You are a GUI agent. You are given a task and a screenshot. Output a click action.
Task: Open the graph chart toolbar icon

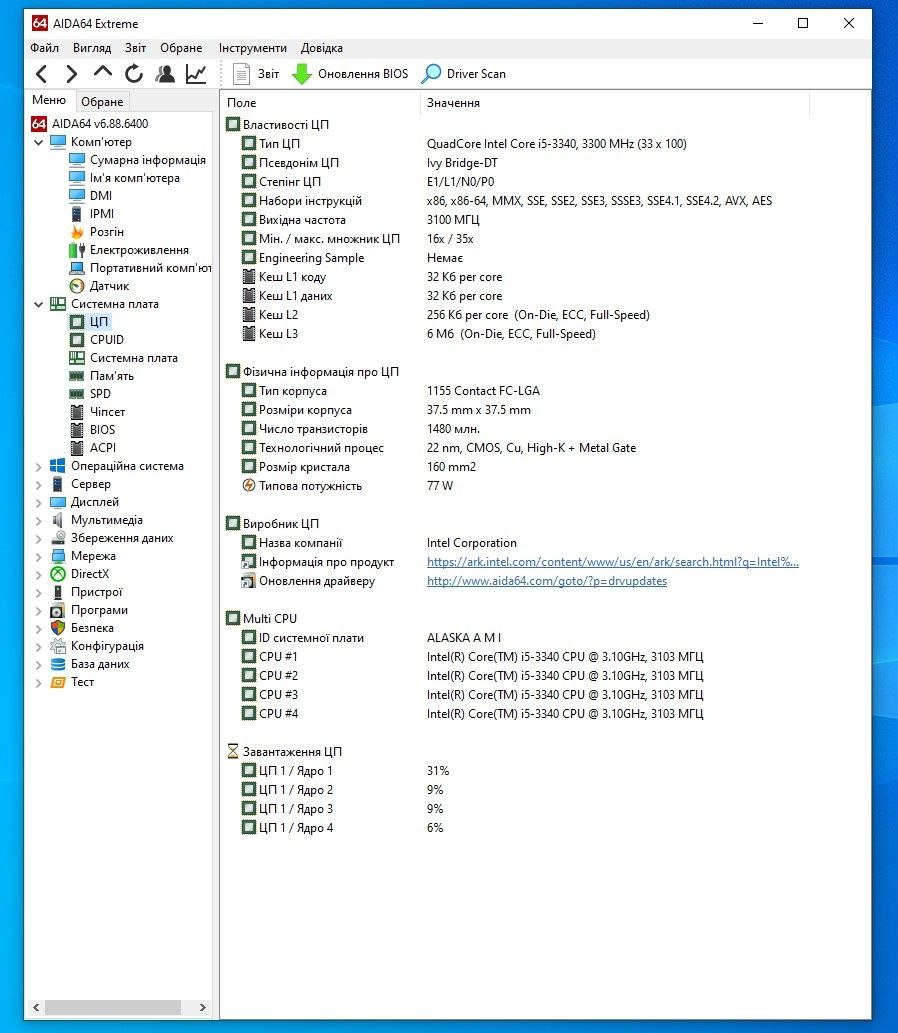[196, 74]
